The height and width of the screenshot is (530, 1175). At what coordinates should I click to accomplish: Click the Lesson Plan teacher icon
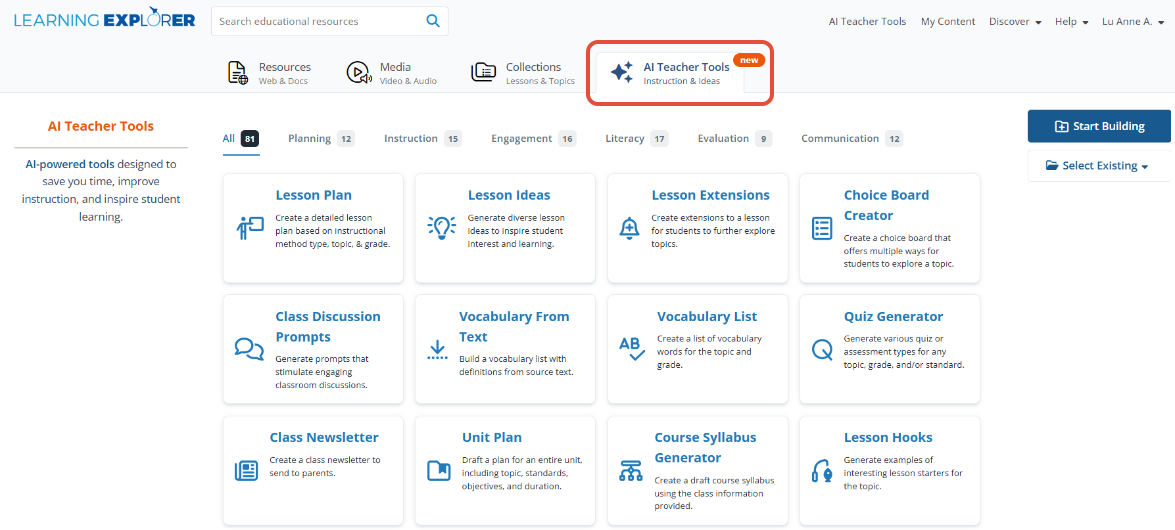tap(250, 227)
